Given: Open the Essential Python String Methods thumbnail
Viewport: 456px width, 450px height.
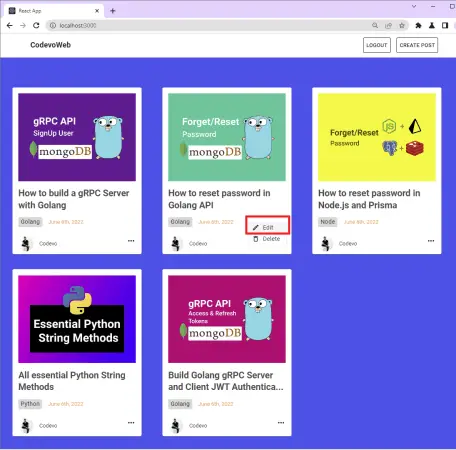Looking at the screenshot, I should click(x=77, y=319).
